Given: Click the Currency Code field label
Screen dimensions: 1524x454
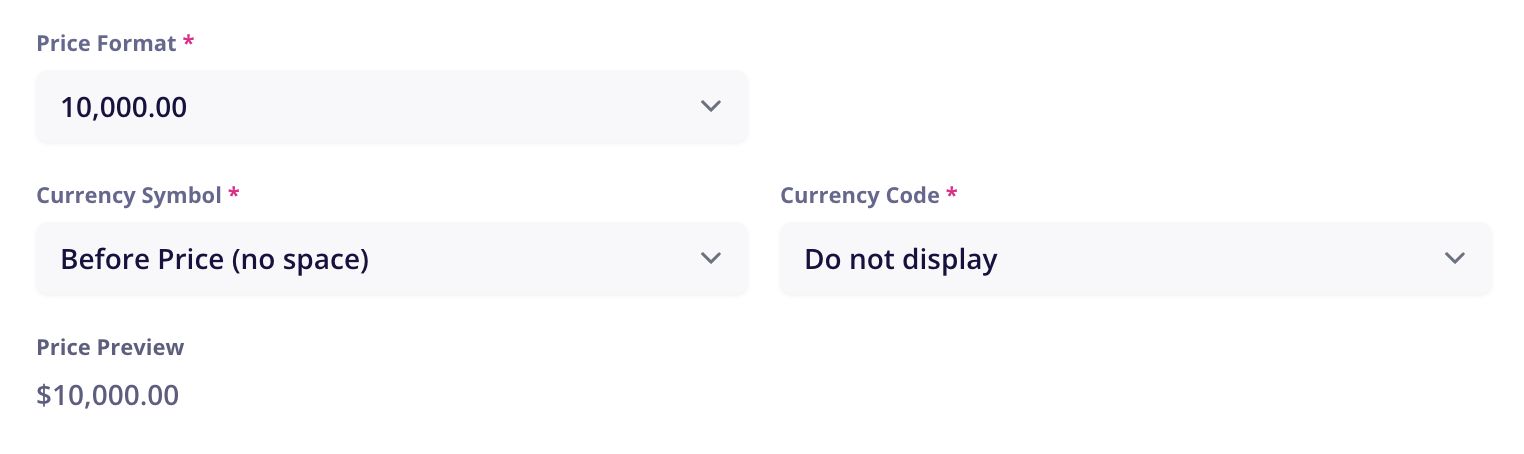Looking at the screenshot, I should pyautogui.click(x=860, y=196).
